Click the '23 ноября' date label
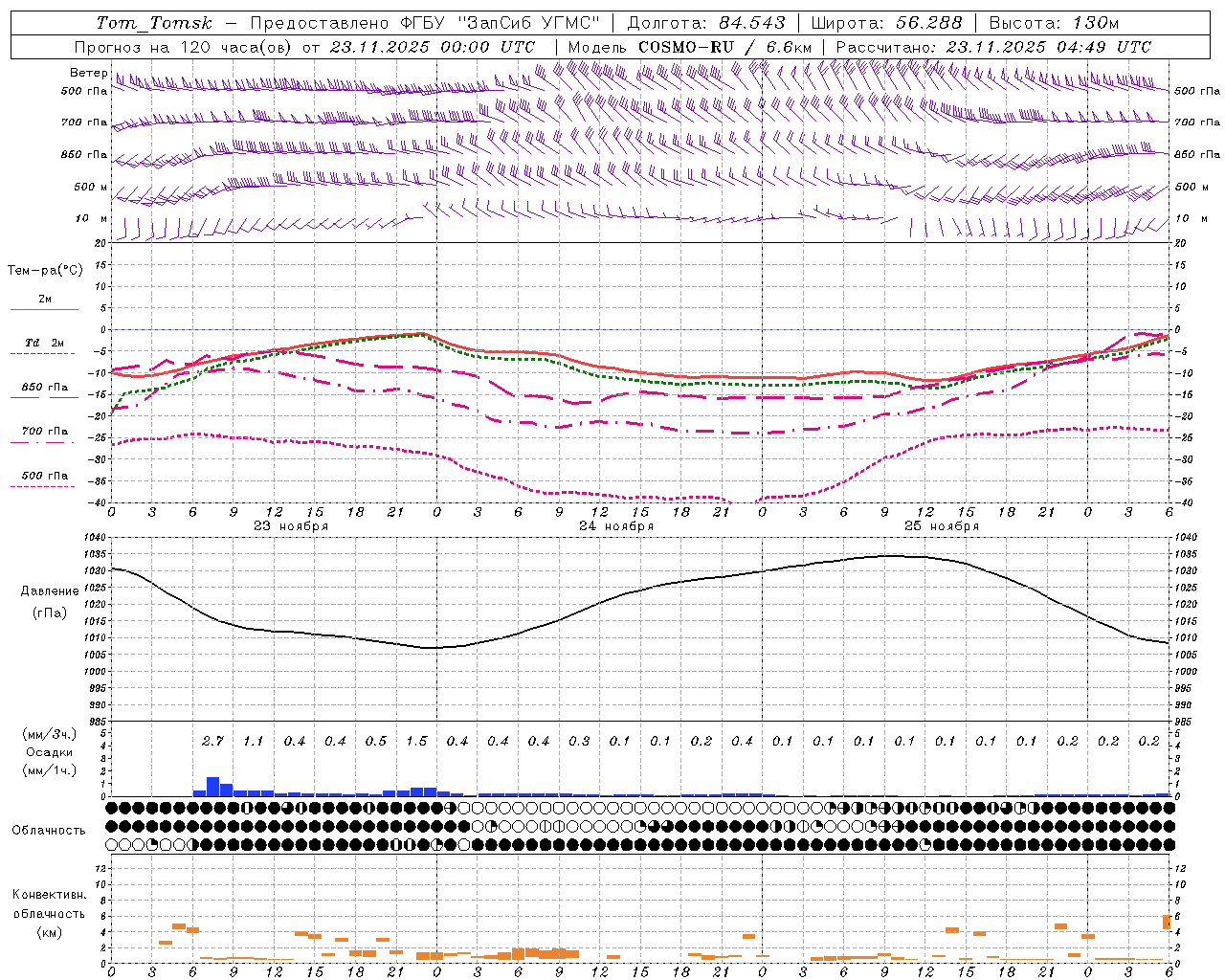The width and height of the screenshot is (1225, 980). click(291, 525)
